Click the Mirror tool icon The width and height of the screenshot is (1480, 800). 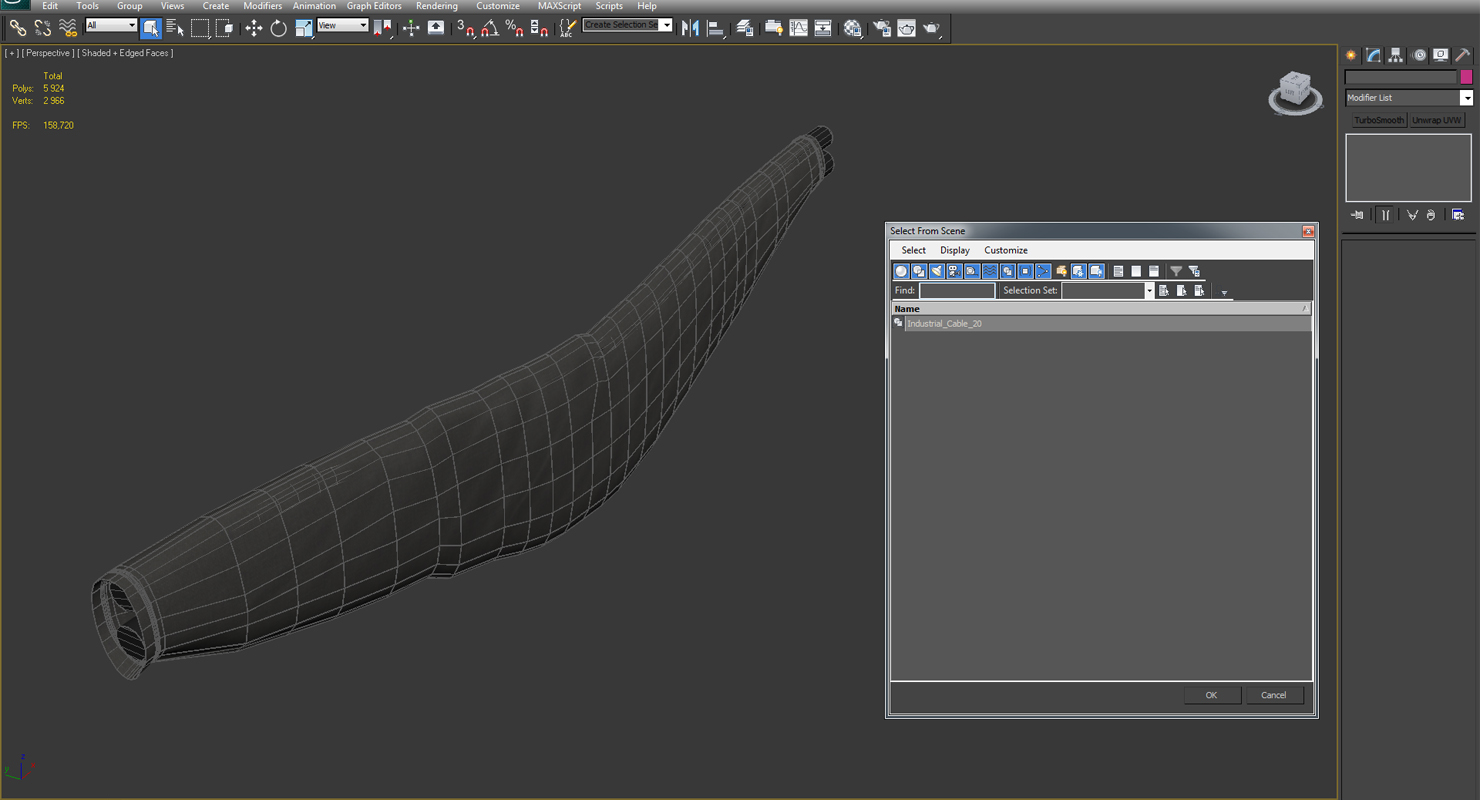690,28
